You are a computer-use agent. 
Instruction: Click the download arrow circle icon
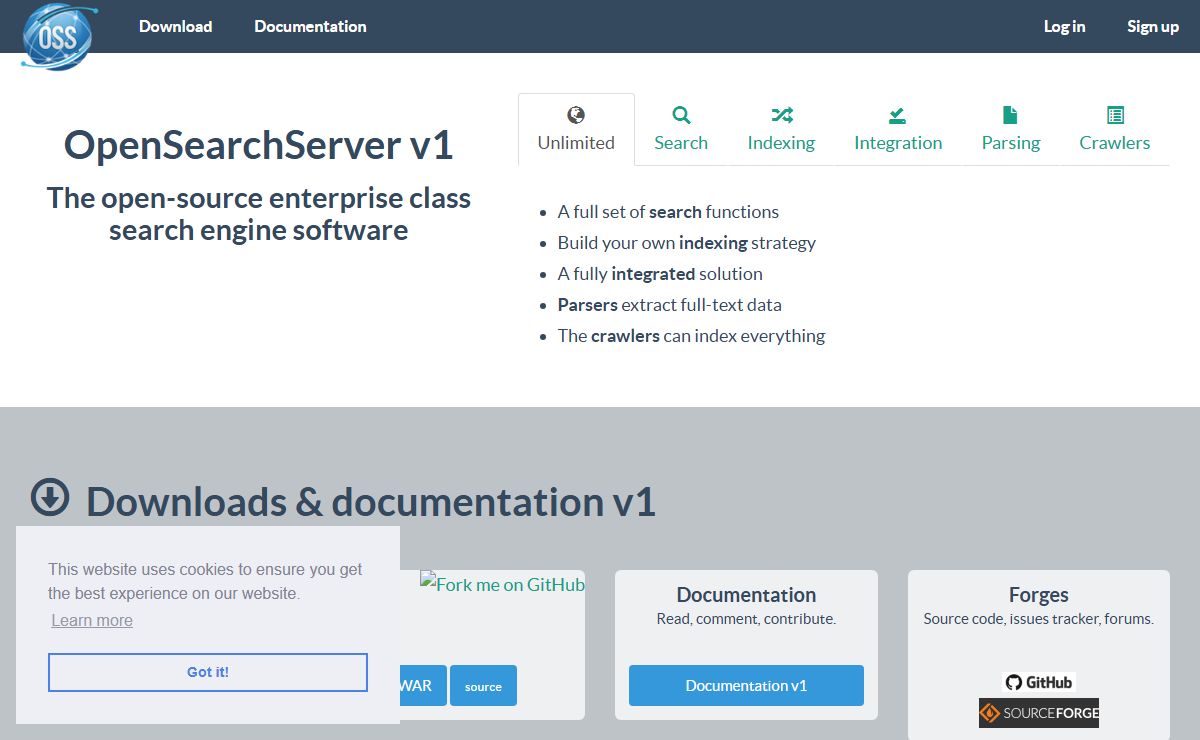click(x=50, y=497)
